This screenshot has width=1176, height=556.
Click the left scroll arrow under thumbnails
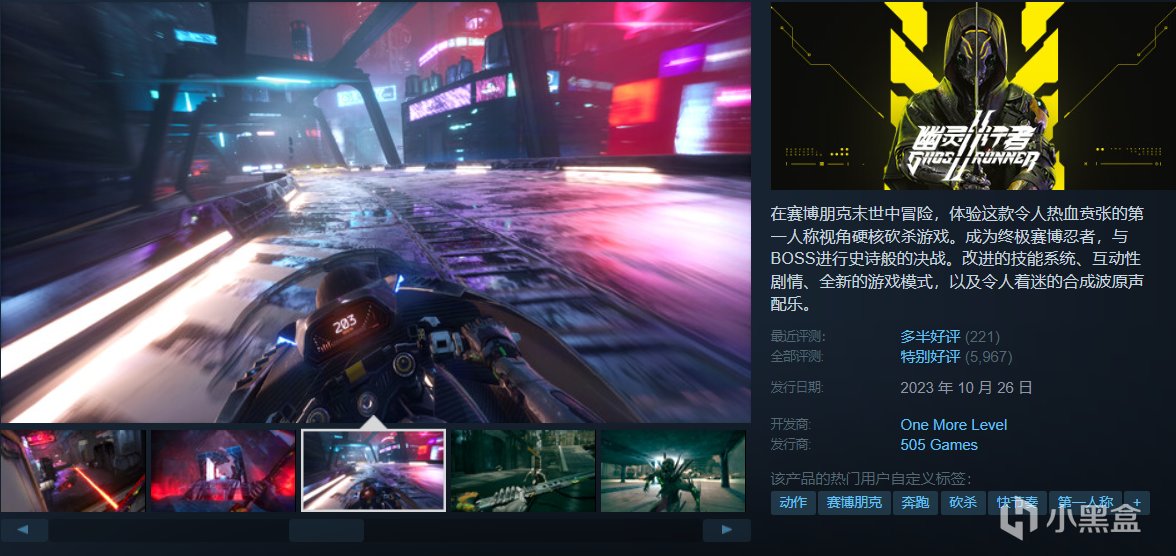[x=24, y=530]
